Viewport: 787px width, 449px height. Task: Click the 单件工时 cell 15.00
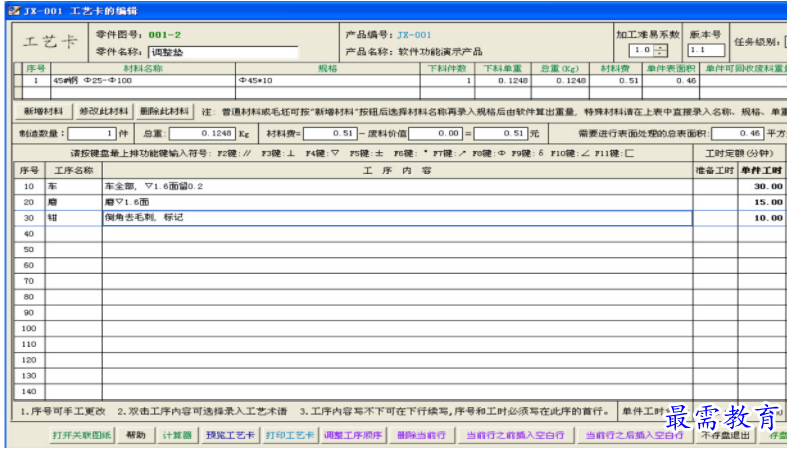[x=762, y=202]
